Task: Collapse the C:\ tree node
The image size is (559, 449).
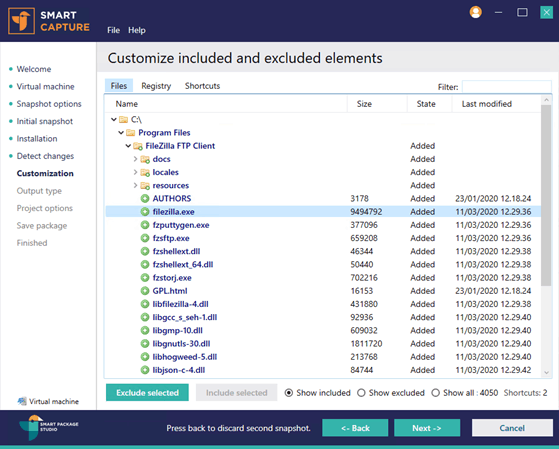Action: pos(114,119)
